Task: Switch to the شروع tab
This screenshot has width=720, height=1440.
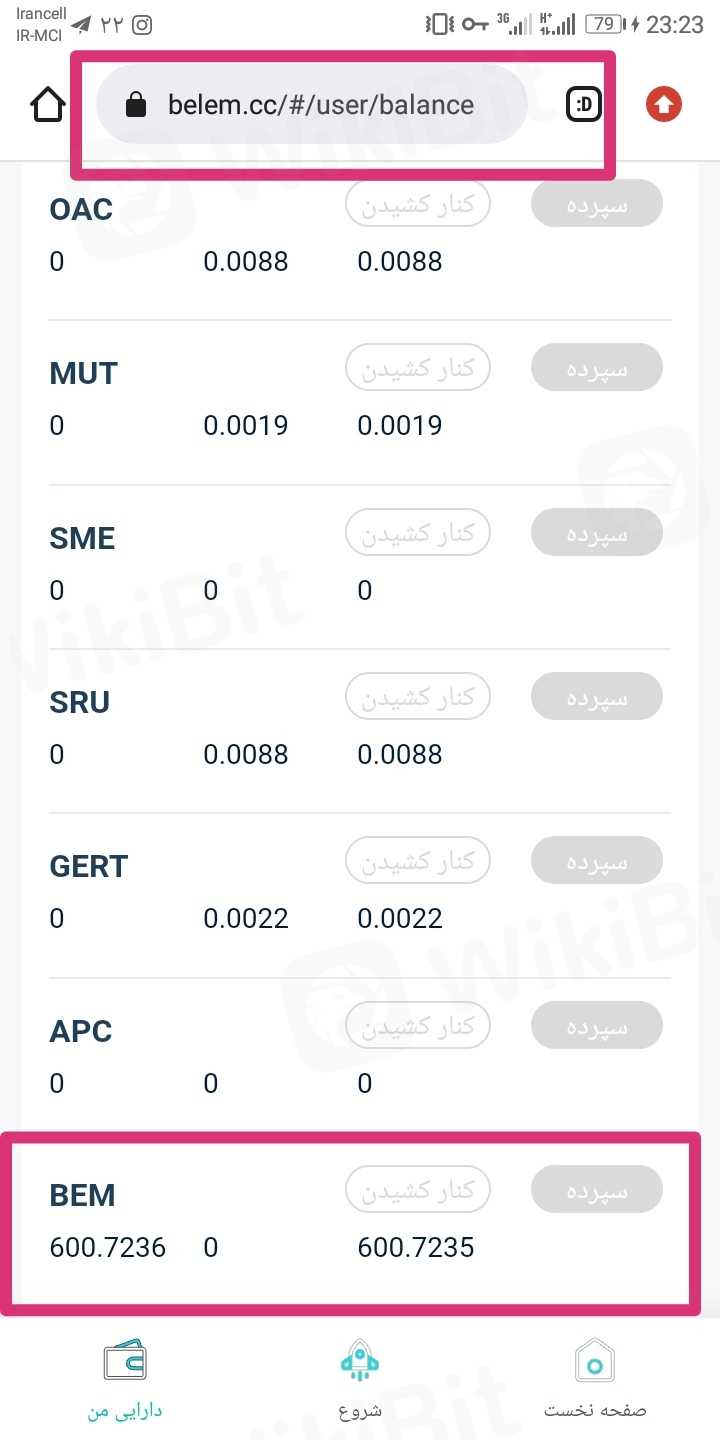Action: click(360, 1410)
